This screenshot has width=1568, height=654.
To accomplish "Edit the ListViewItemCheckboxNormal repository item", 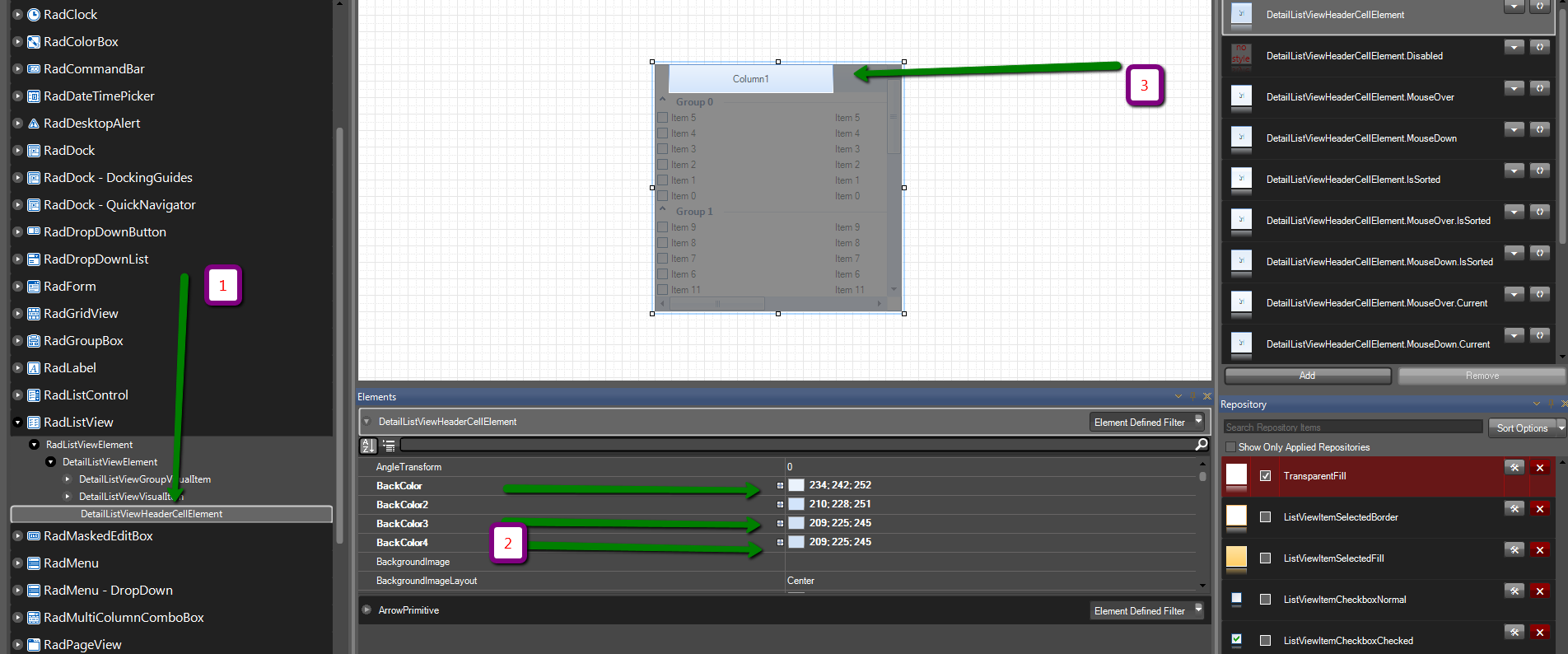I will point(1514,591).
